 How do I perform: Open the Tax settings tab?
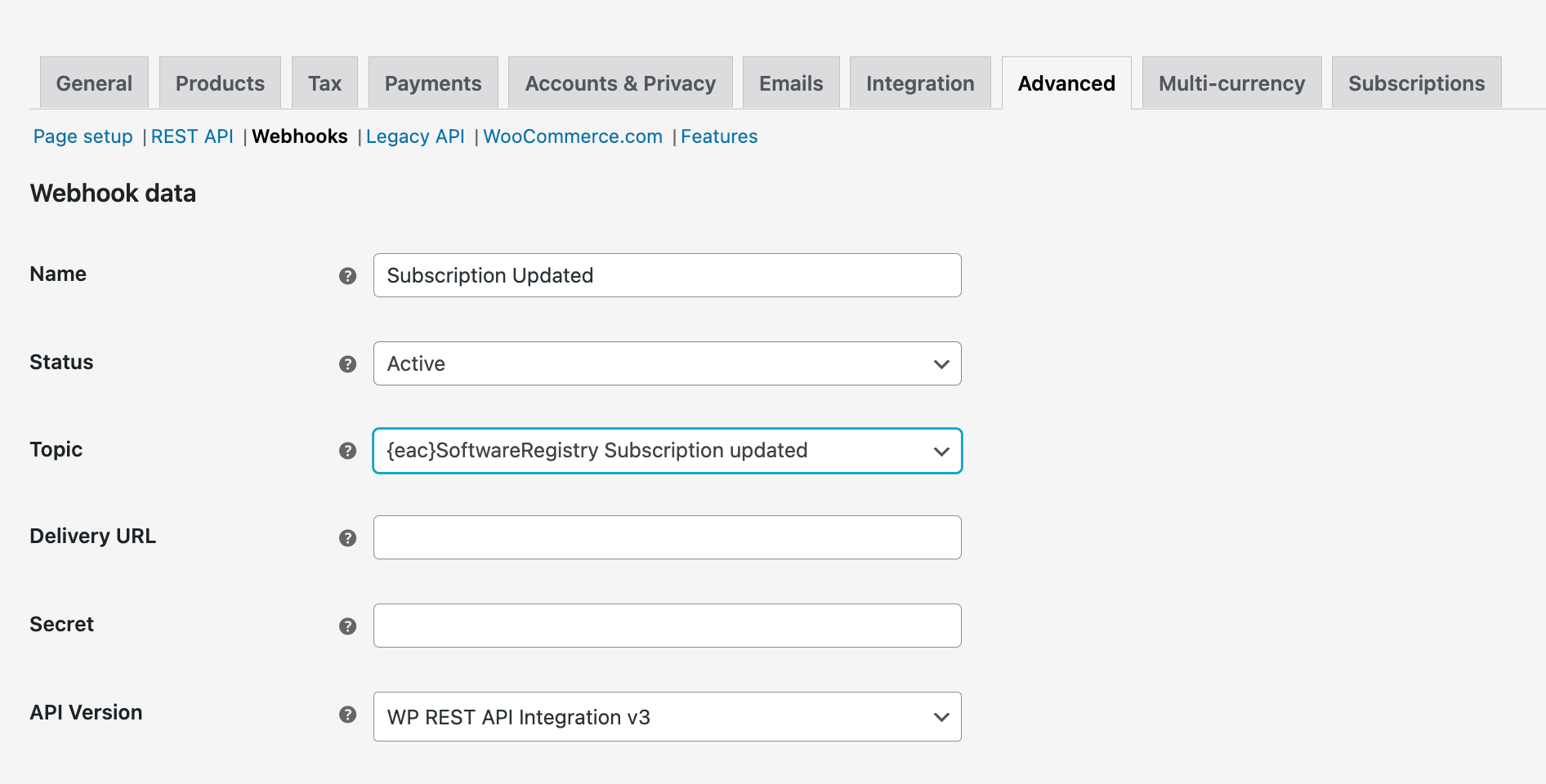324,82
